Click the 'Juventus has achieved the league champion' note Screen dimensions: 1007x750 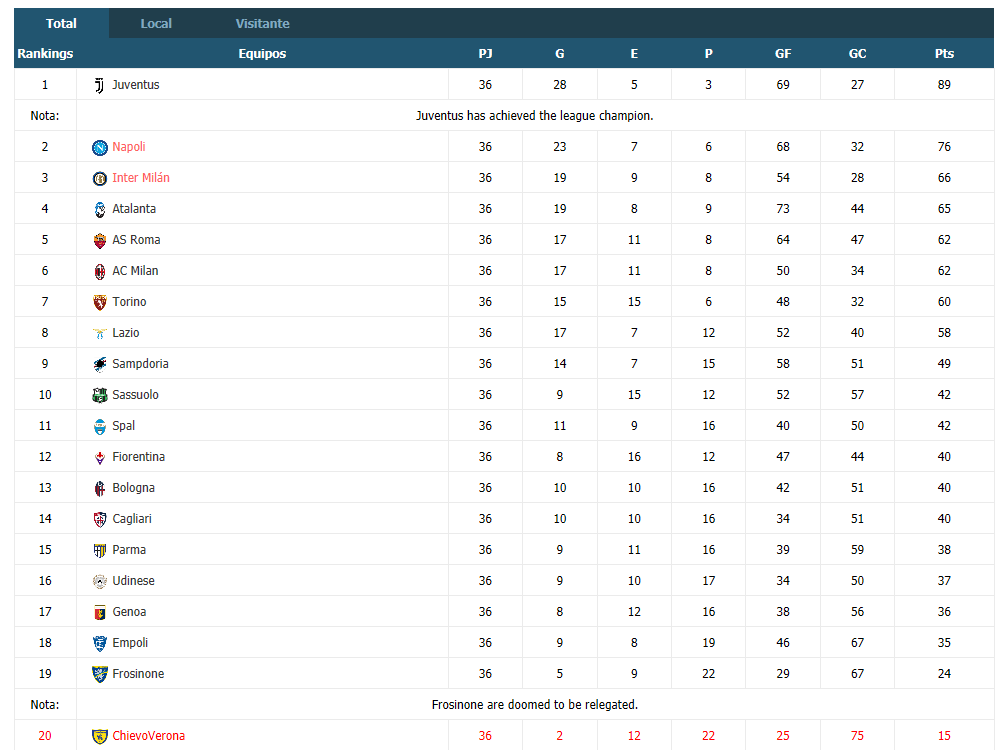click(x=534, y=116)
